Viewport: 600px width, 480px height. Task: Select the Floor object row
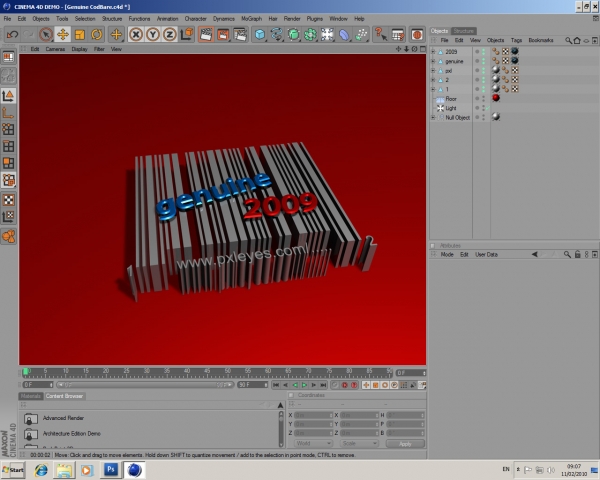point(451,99)
